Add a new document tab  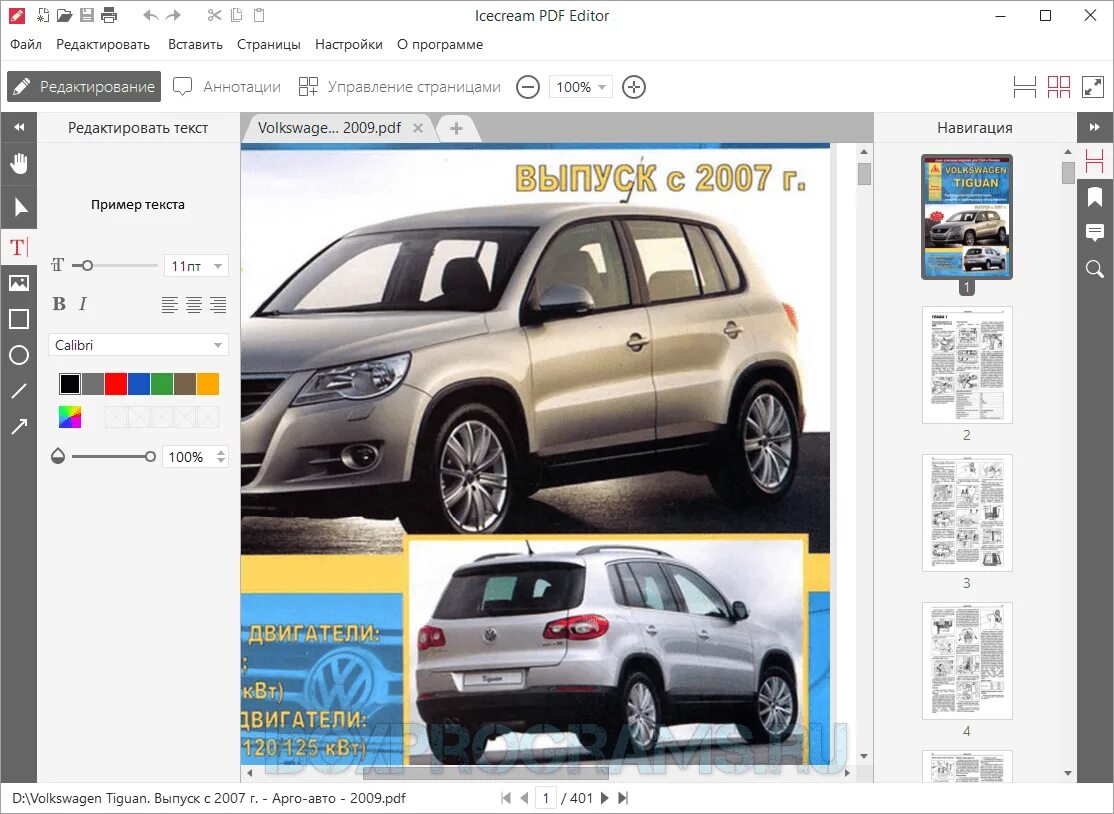coord(456,129)
